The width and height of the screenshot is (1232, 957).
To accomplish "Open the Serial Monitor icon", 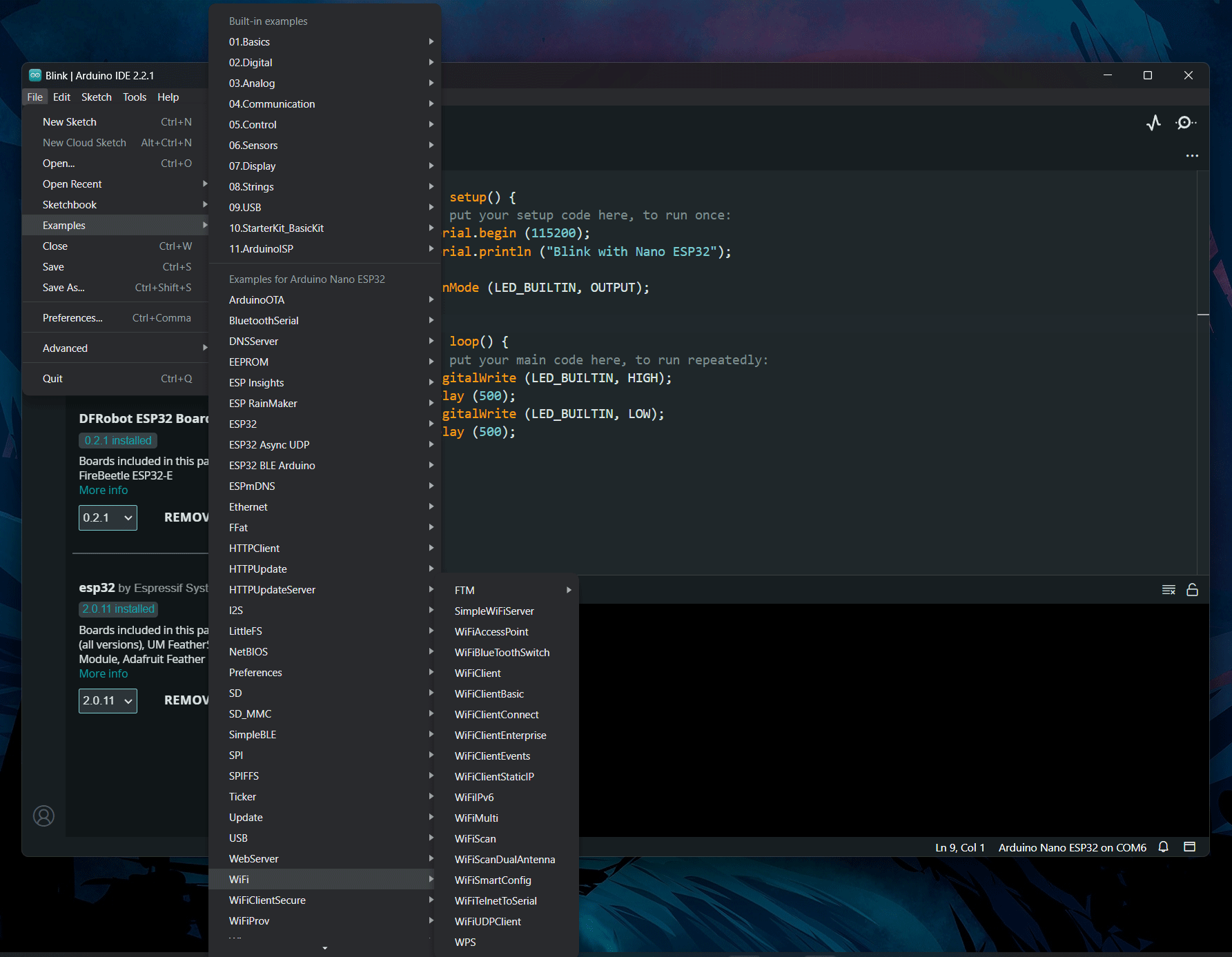I will 1185,123.
